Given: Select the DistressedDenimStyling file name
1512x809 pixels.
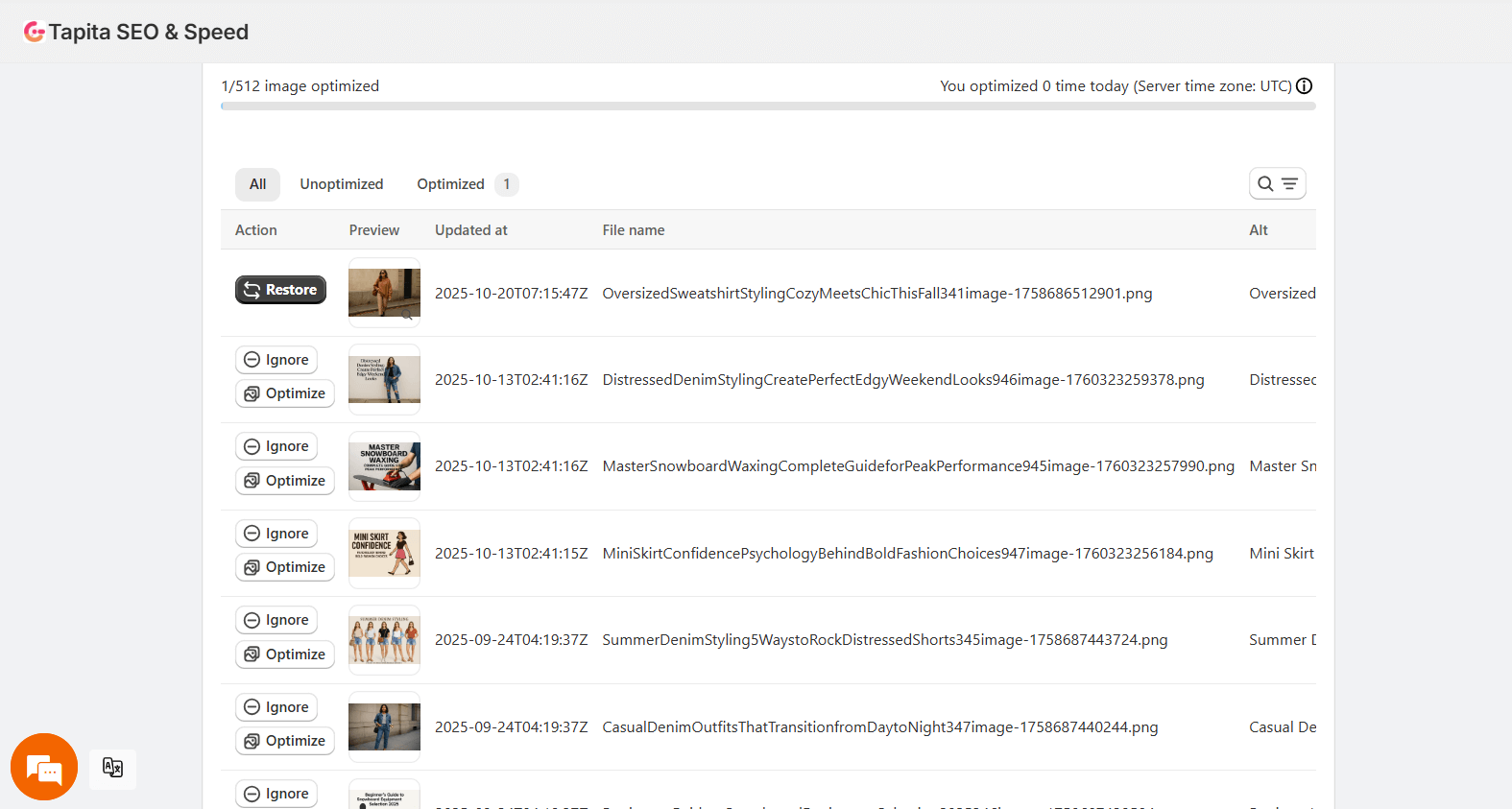Looking at the screenshot, I should click(903, 380).
